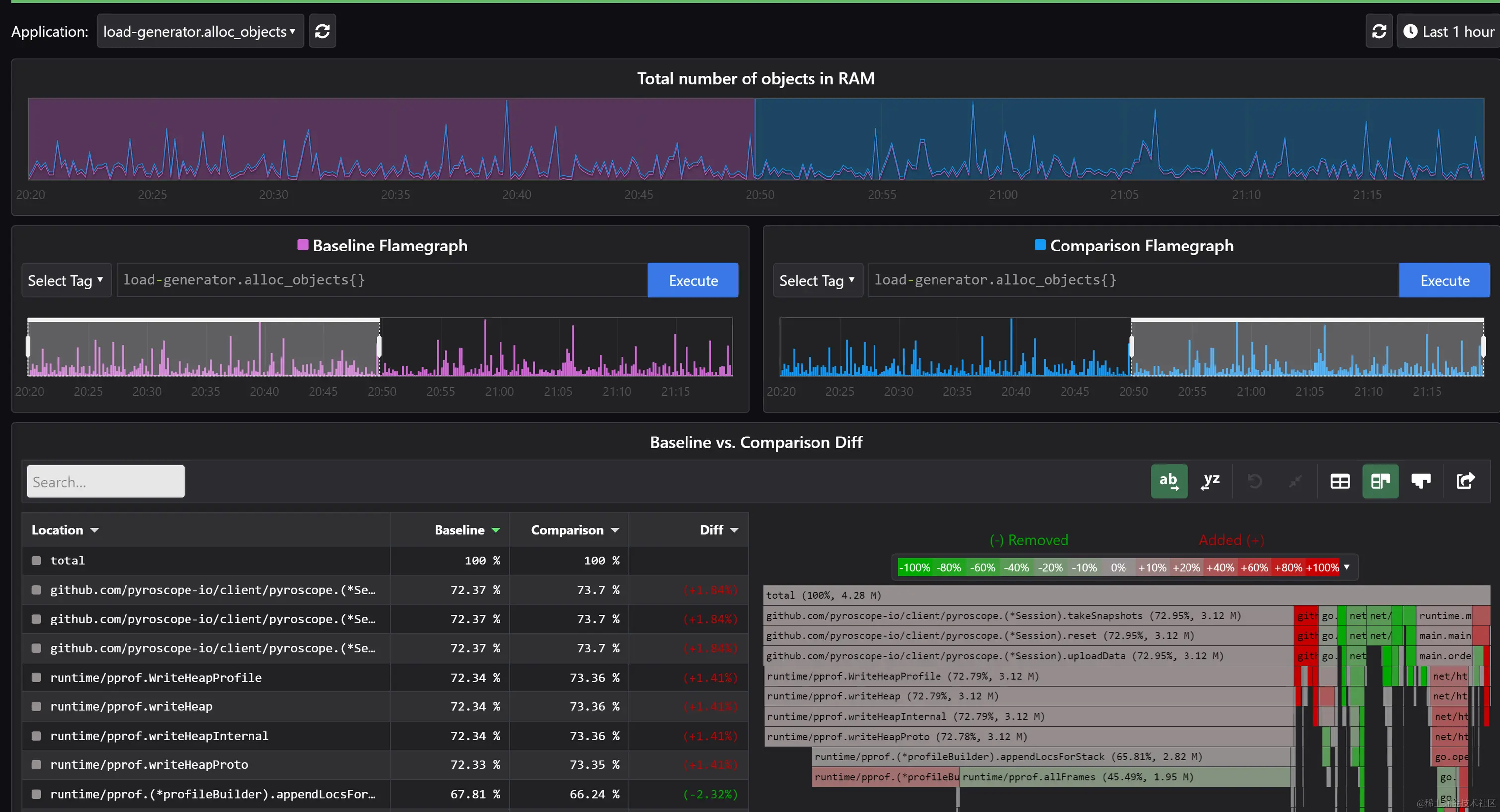This screenshot has width=1500, height=812.
Task: Click the Comparison column header text
Action: (567, 530)
